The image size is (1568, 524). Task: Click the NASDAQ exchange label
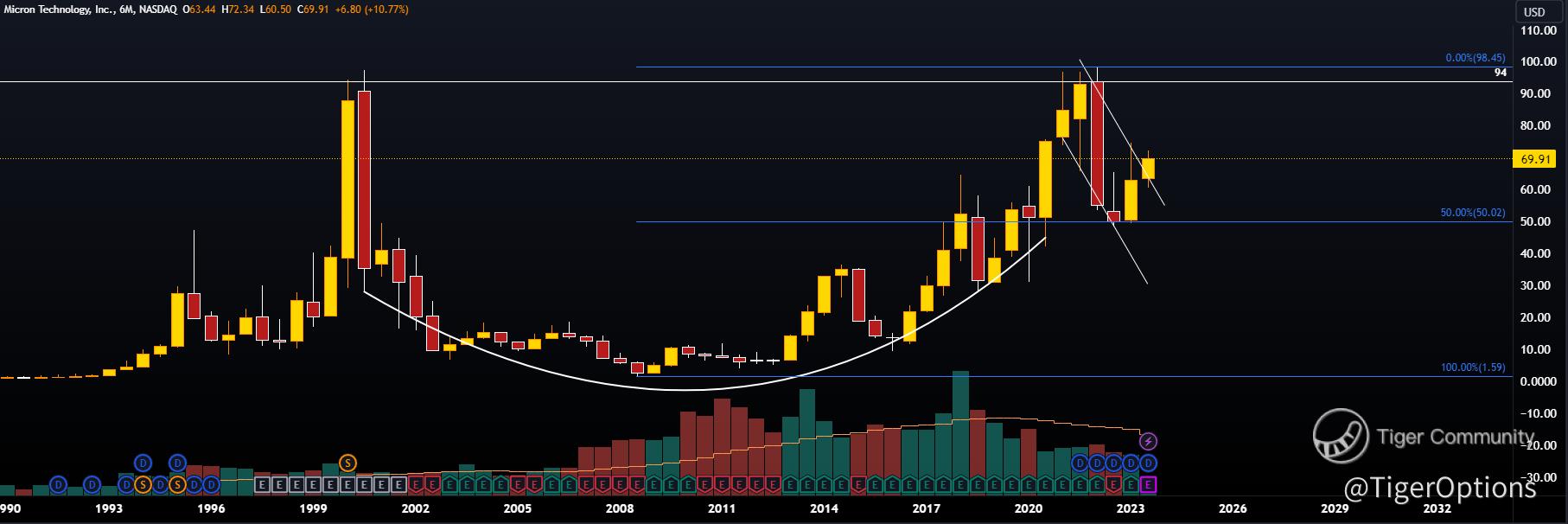(x=157, y=10)
